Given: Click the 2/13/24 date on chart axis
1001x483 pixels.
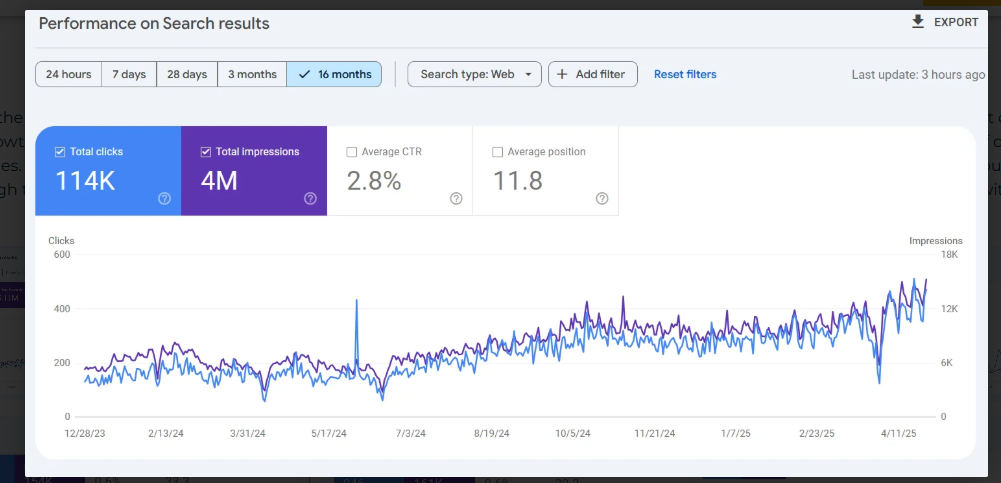Looking at the screenshot, I should point(166,433).
